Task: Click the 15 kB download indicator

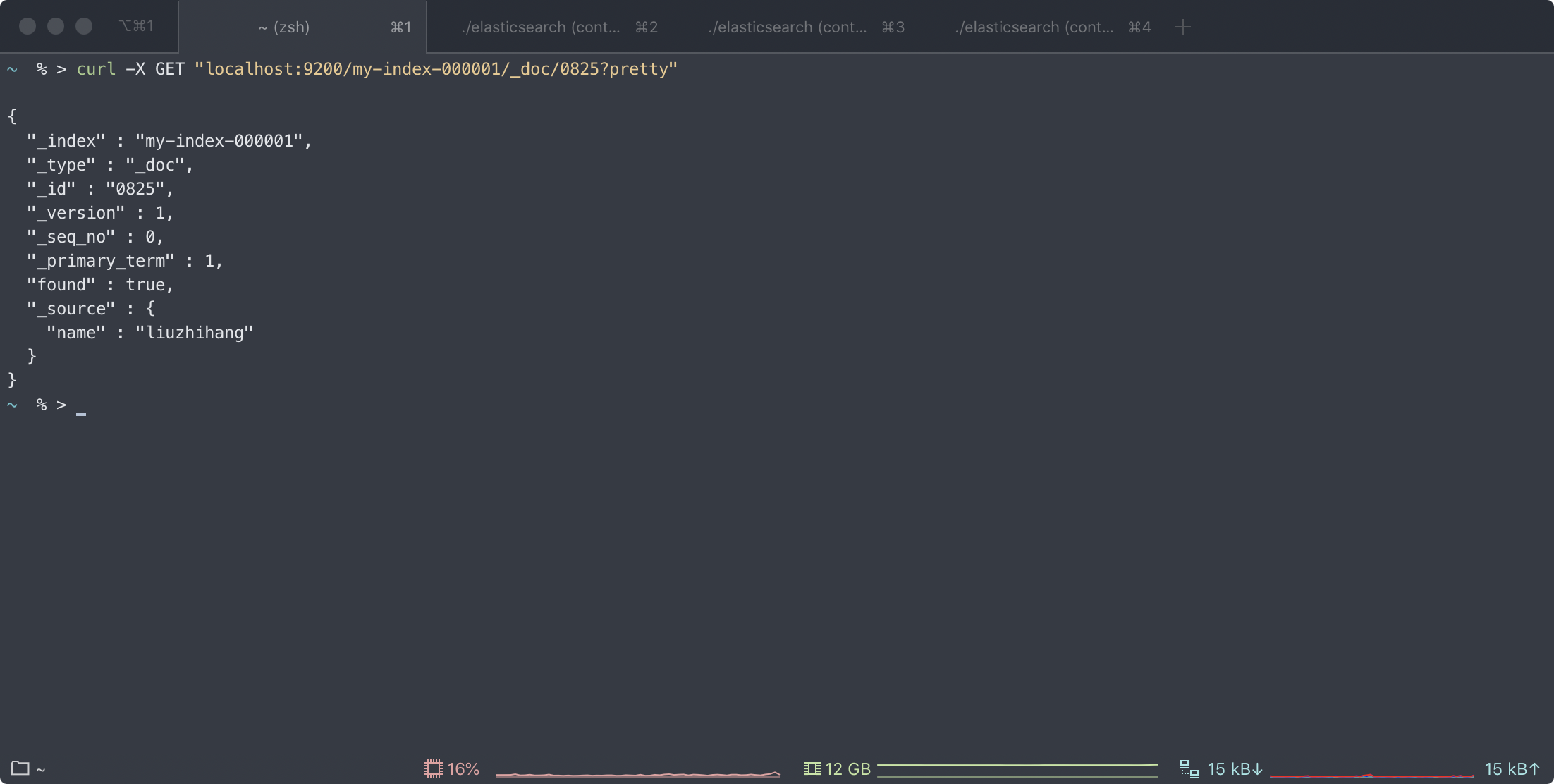Action: pyautogui.click(x=1235, y=768)
